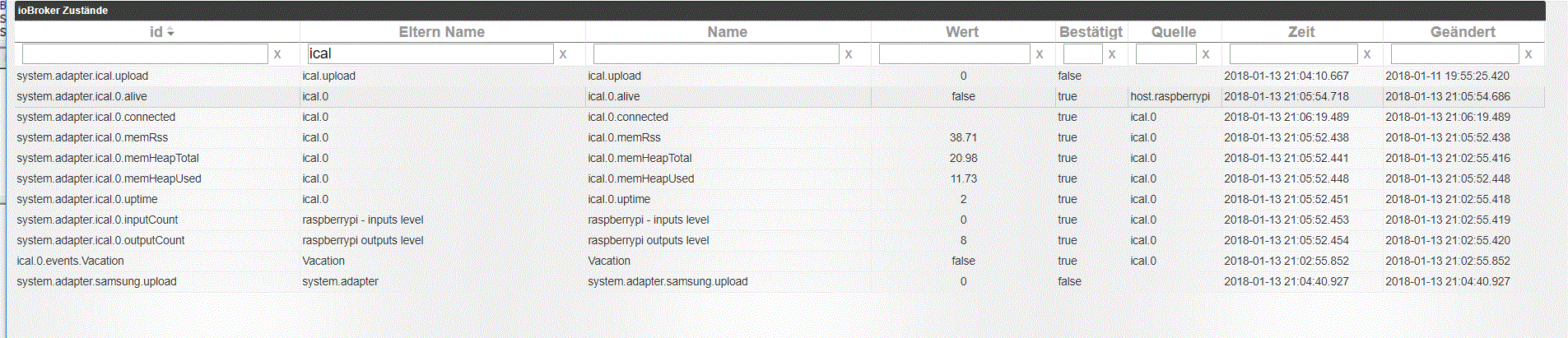
Task: Clear the Zeit column filter
Action: [x=1367, y=54]
